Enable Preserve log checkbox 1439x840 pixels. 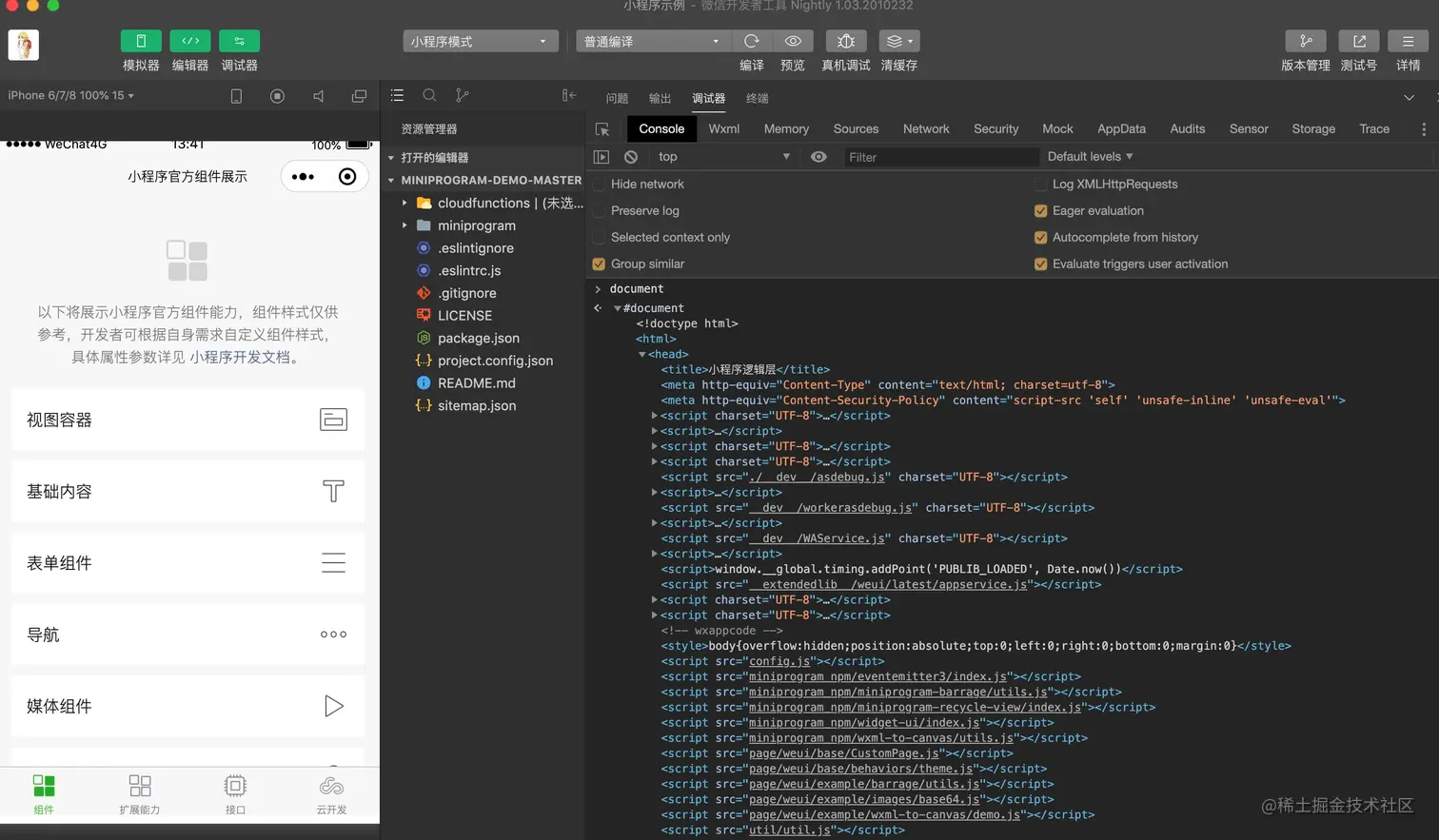(599, 211)
